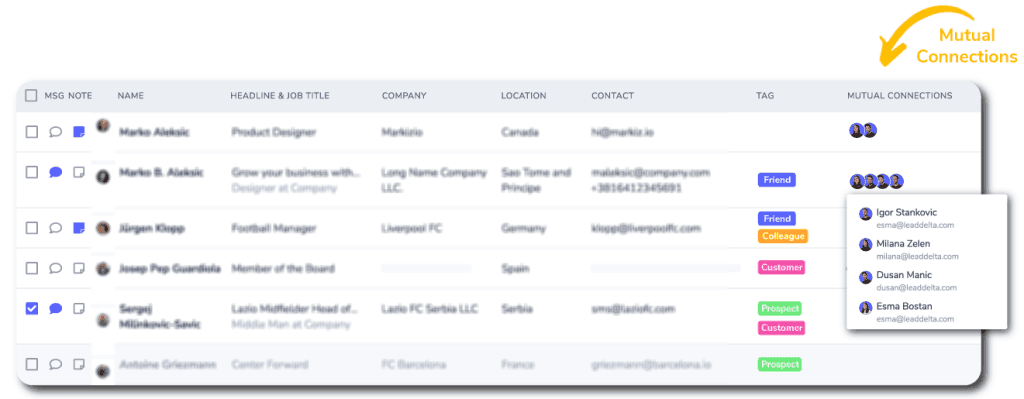Image resolution: width=1024 pixels, height=399 pixels.
Task: Open message icon in Josep Pep Guardiola row
Action: 56,268
